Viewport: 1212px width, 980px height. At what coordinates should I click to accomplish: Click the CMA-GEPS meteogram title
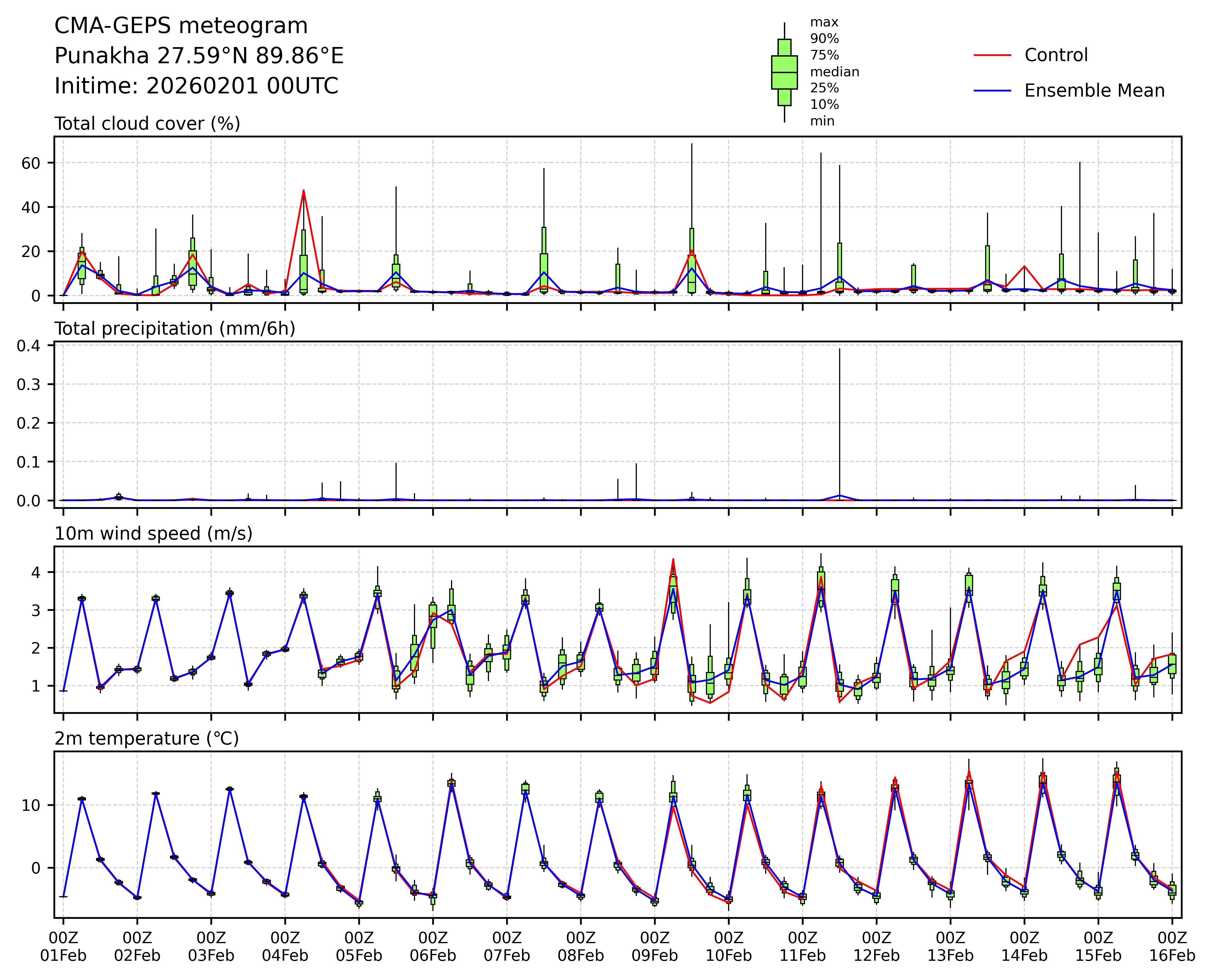pos(181,26)
